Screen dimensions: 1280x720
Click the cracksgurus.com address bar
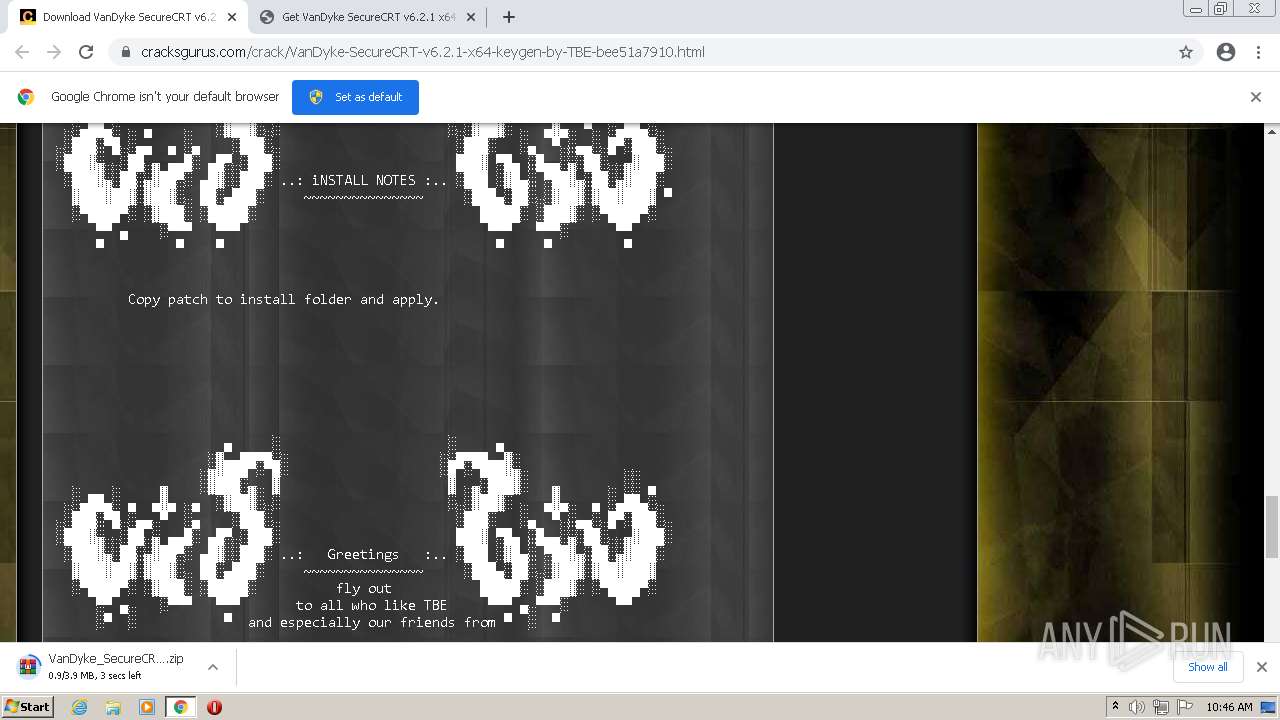tap(640, 52)
